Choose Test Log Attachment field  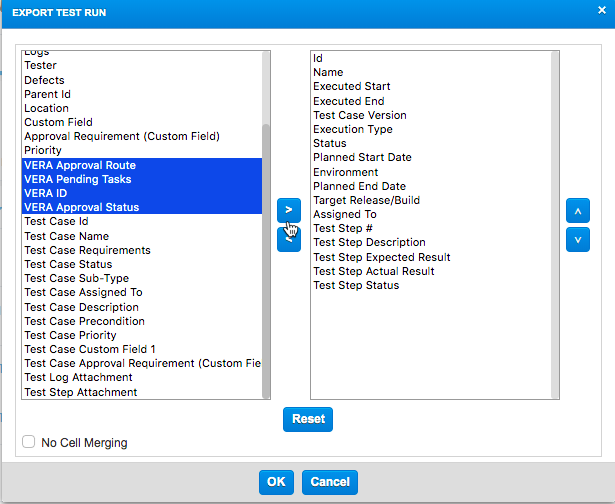(x=78, y=378)
